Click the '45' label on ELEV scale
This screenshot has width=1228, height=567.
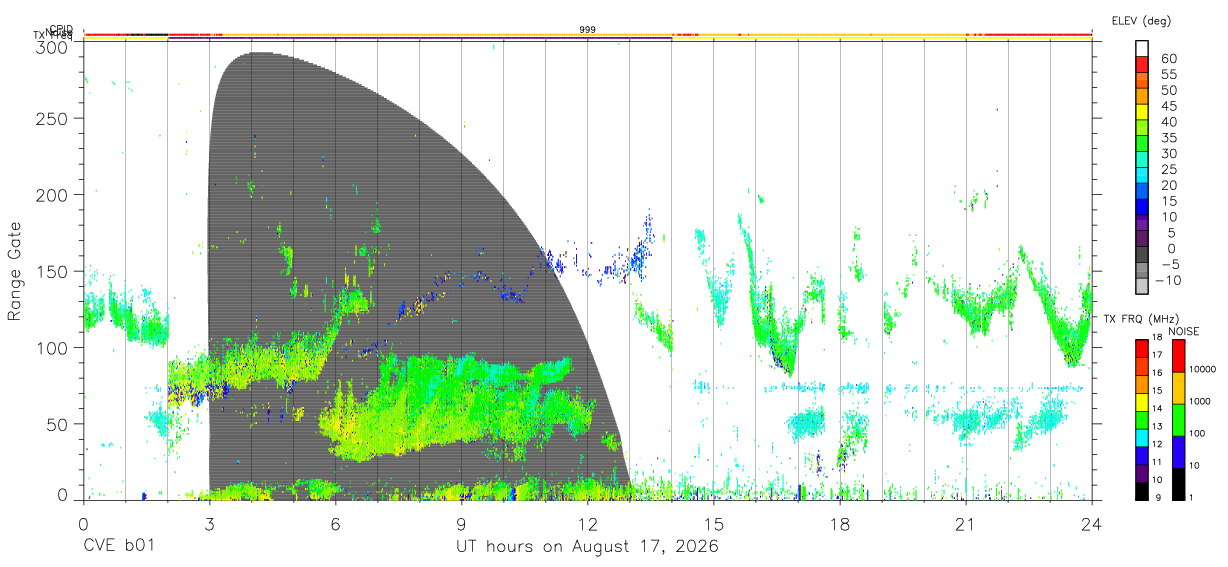pos(1167,105)
